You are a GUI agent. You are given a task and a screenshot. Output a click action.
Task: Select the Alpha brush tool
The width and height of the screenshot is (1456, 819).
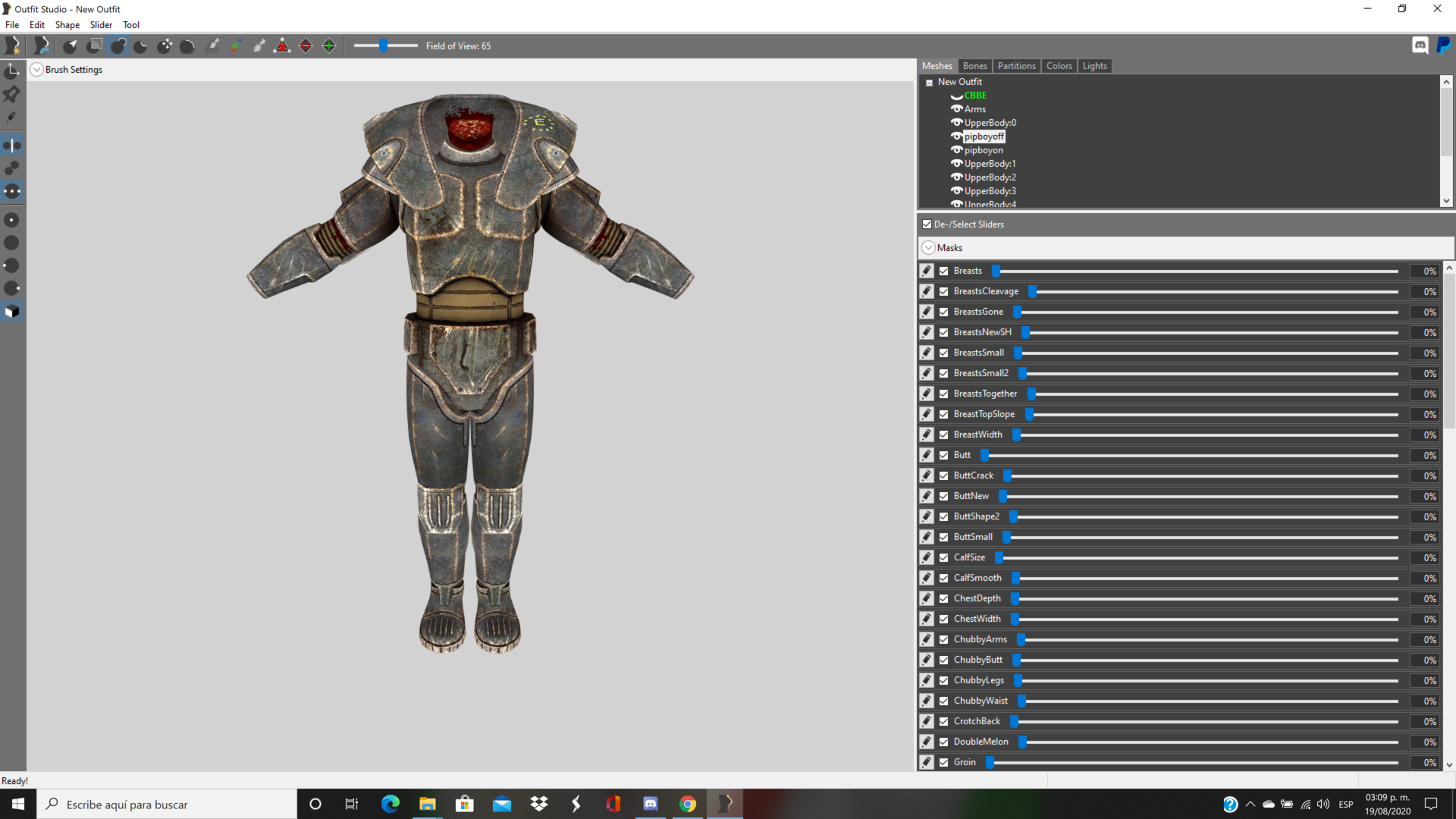(x=259, y=45)
